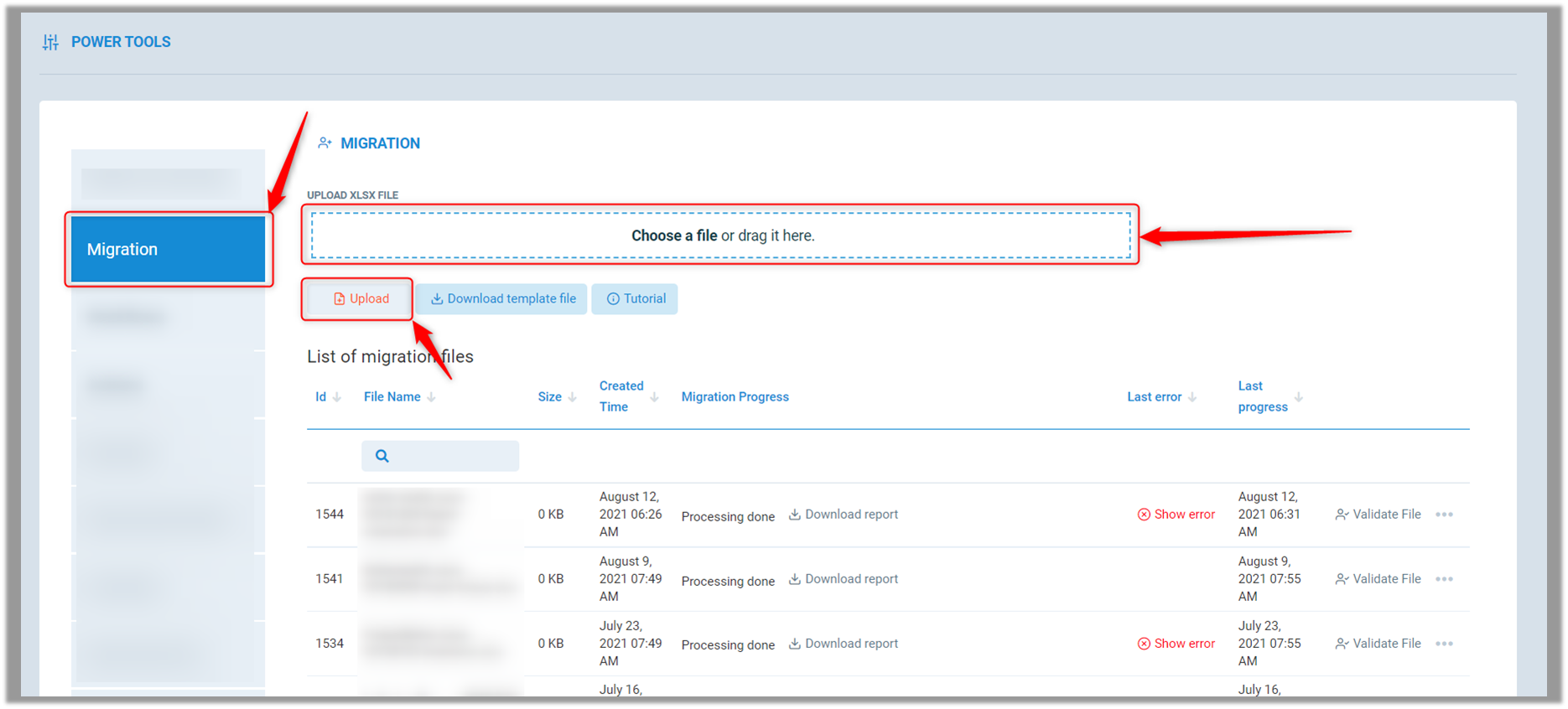The image size is (1568, 709).
Task: Click Validate File for row 1534
Action: click(x=1378, y=644)
